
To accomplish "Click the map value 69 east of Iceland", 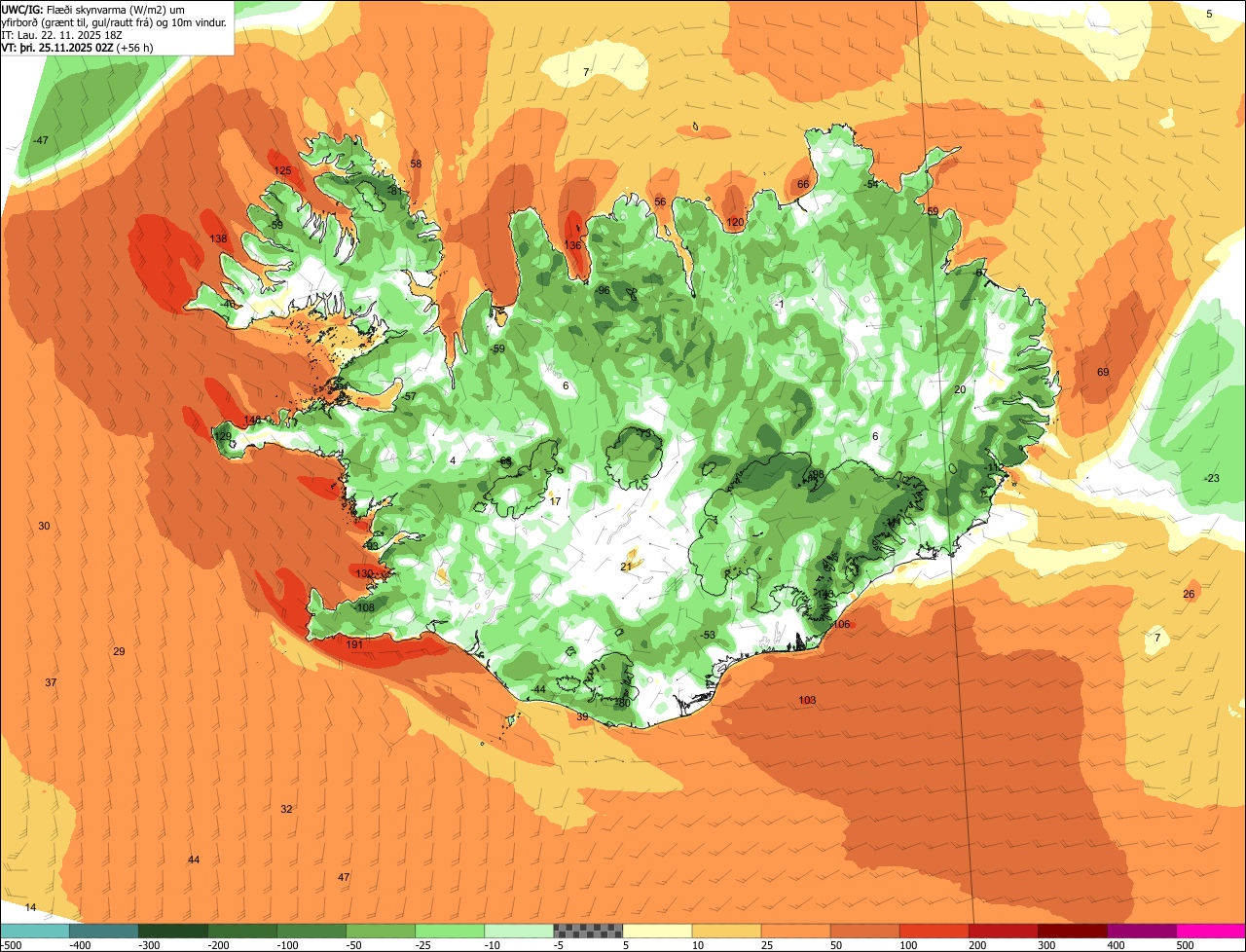I will pyautogui.click(x=1103, y=373).
